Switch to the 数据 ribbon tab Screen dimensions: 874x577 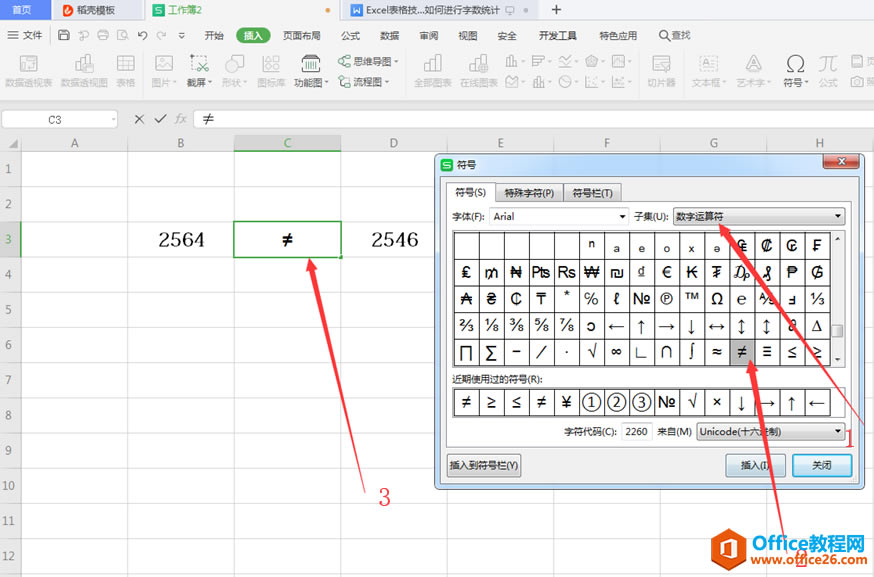[x=390, y=35]
